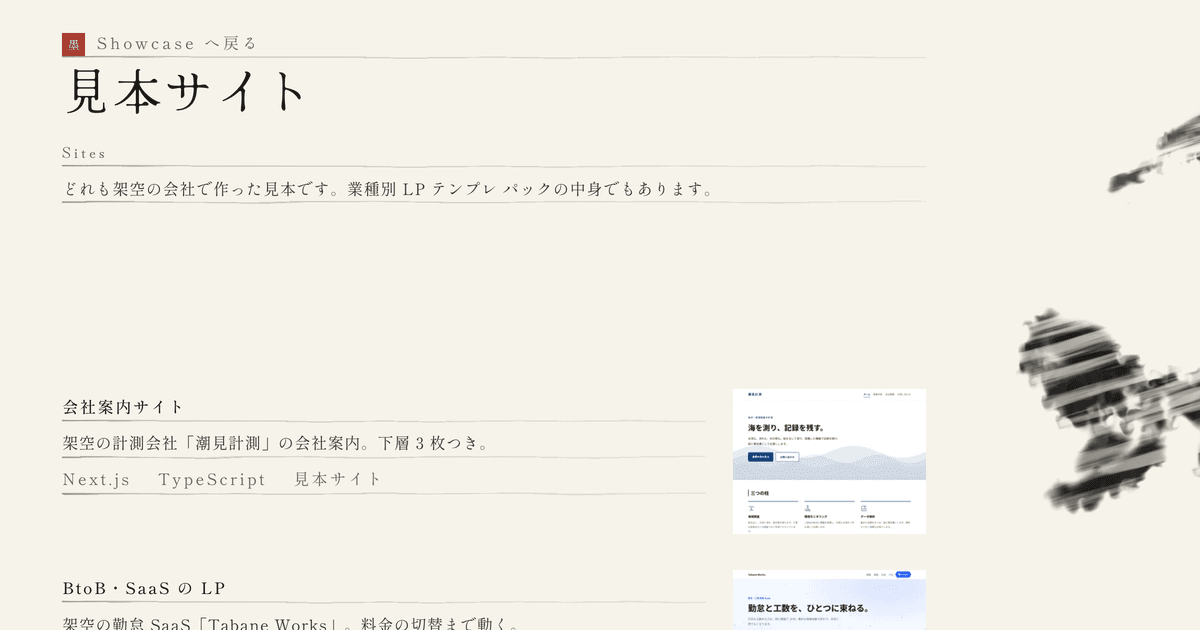1200x630 pixels.
Task: Open the 潮見計測 site preview thumbnail
Action: 829,461
